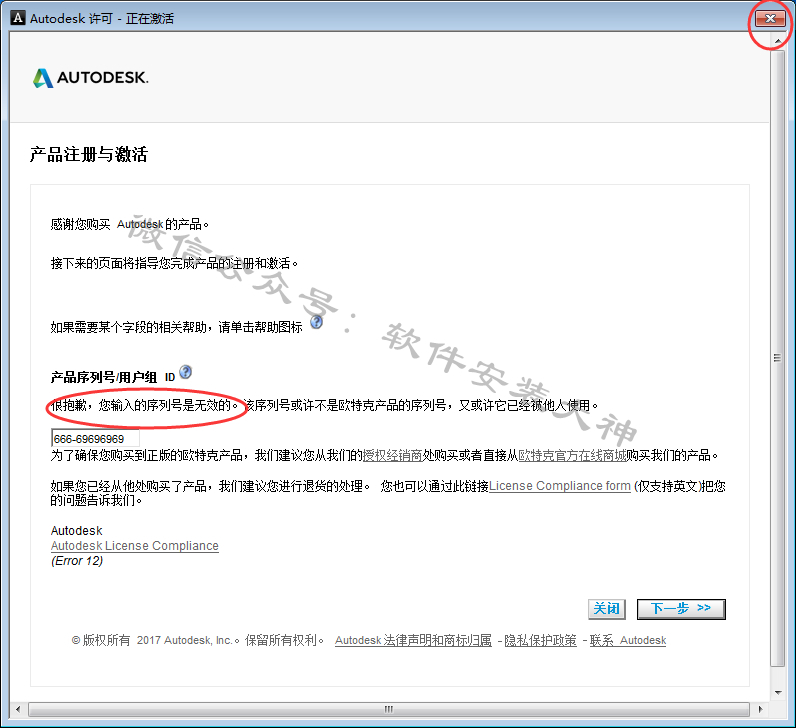Viewport: 796px width, 728px height.
Task: Open the 授权经销商 link
Action: coord(392,455)
